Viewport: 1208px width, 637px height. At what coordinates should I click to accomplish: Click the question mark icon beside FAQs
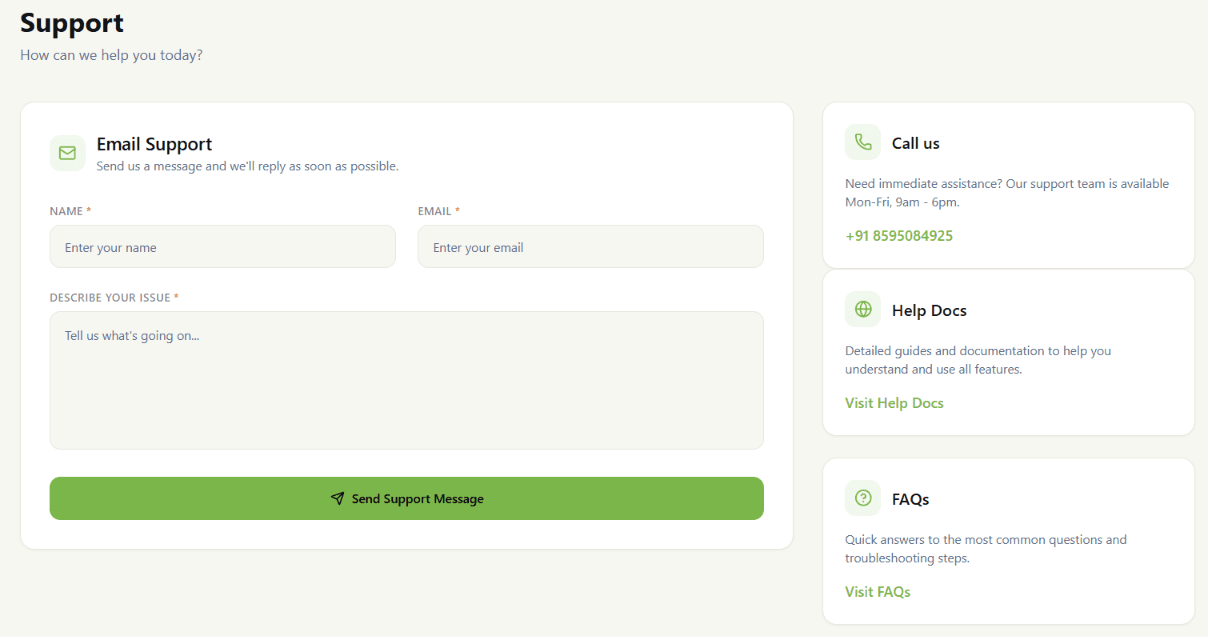tap(863, 498)
